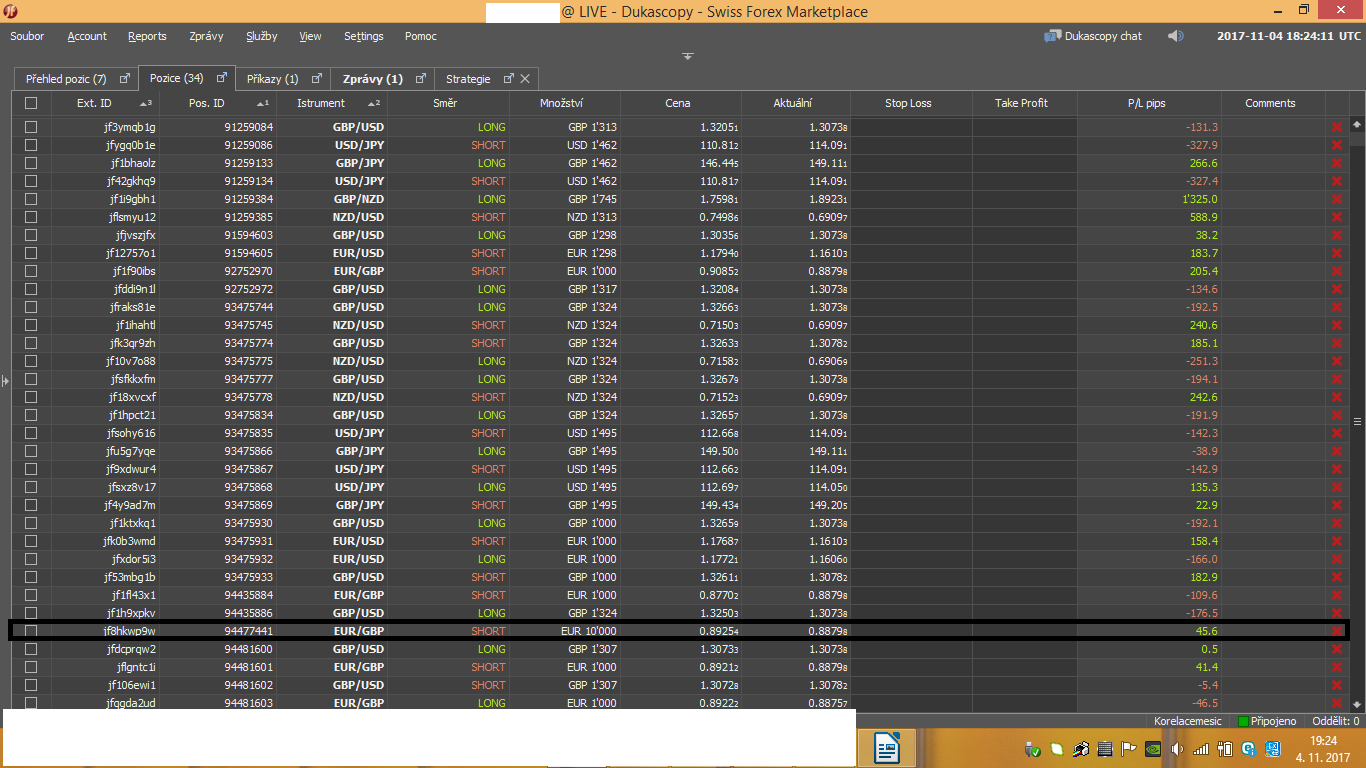Close the Strategie tab
Screen dimensions: 1366x768
click(525, 78)
